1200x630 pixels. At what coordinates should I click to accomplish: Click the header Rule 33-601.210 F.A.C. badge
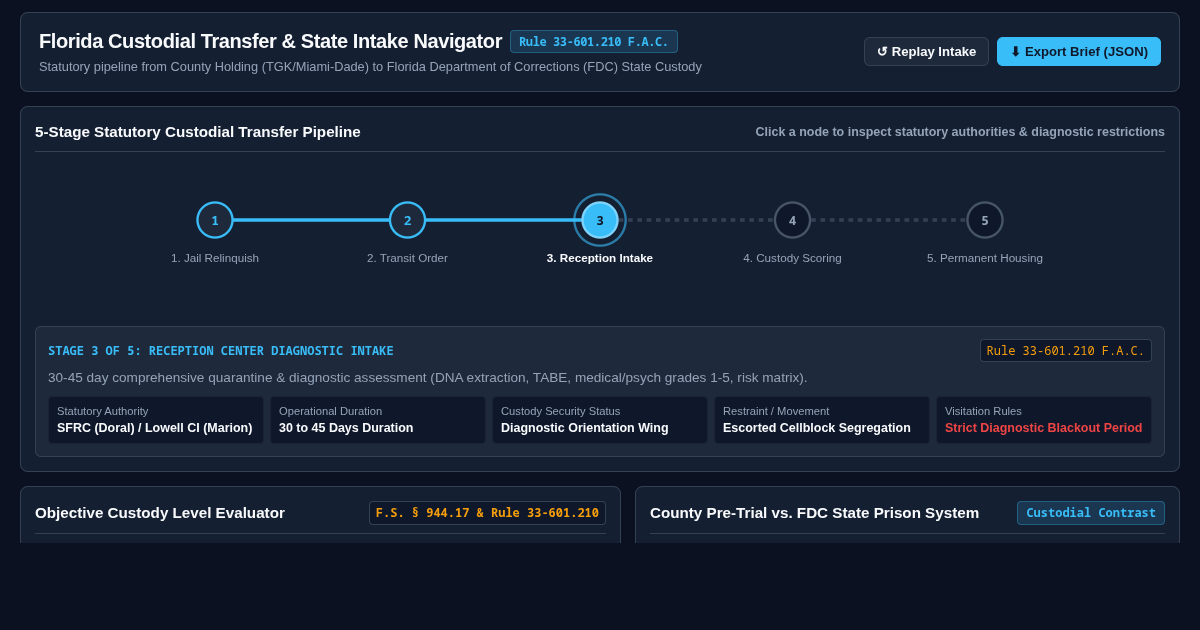coord(594,42)
